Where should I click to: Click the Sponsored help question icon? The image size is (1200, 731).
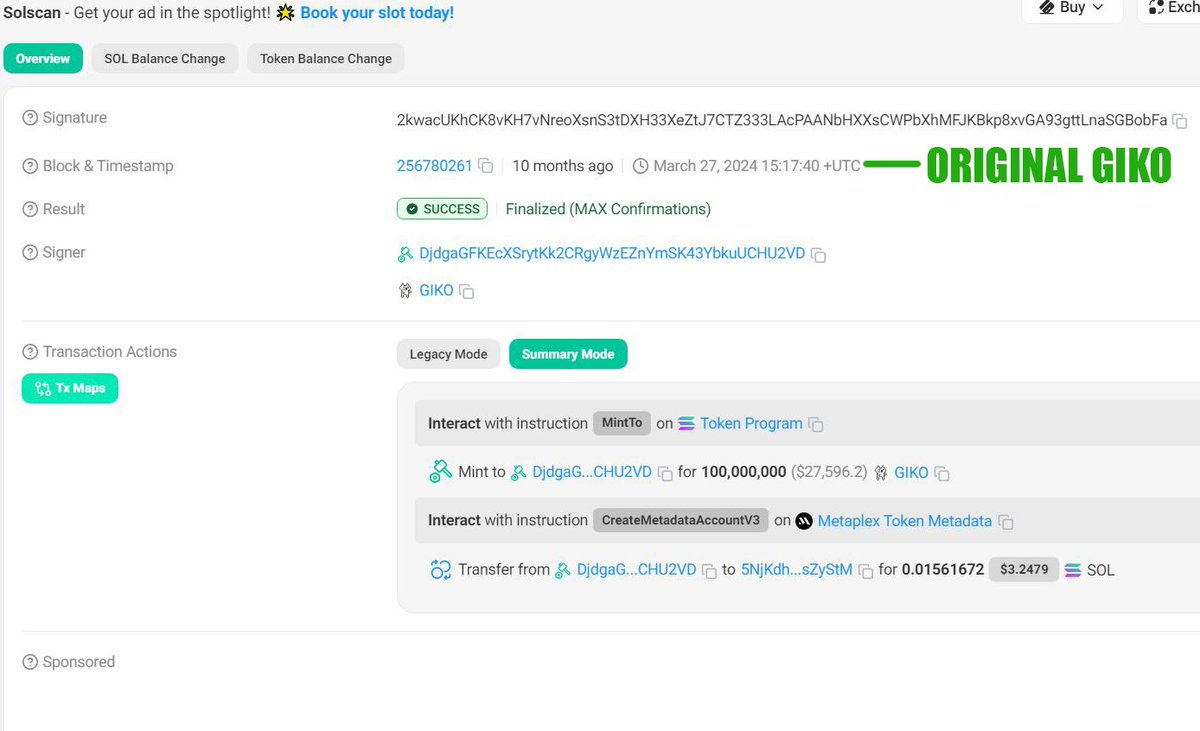pos(30,662)
